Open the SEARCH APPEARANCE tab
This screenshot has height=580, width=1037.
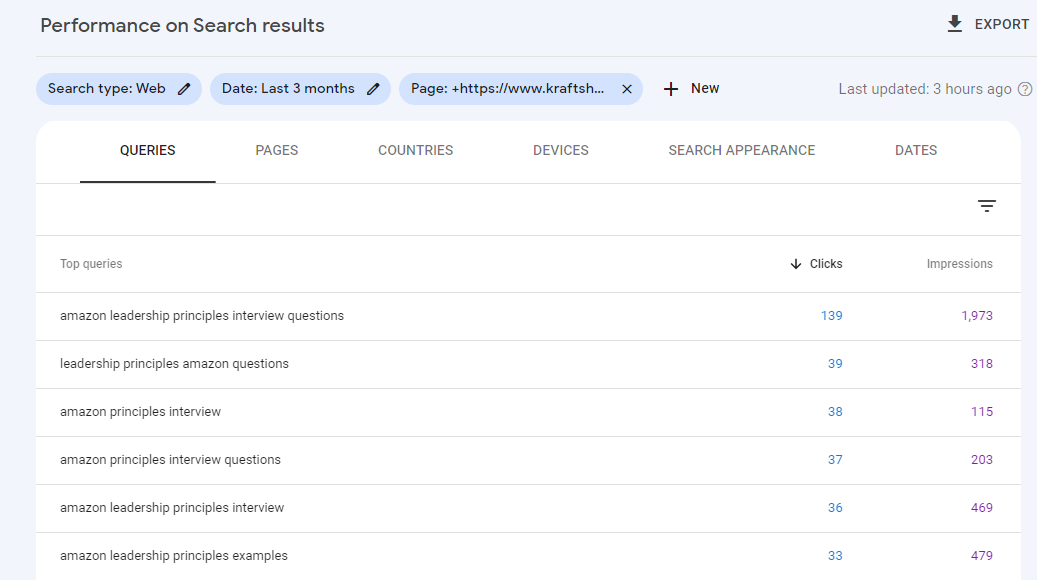click(x=741, y=150)
